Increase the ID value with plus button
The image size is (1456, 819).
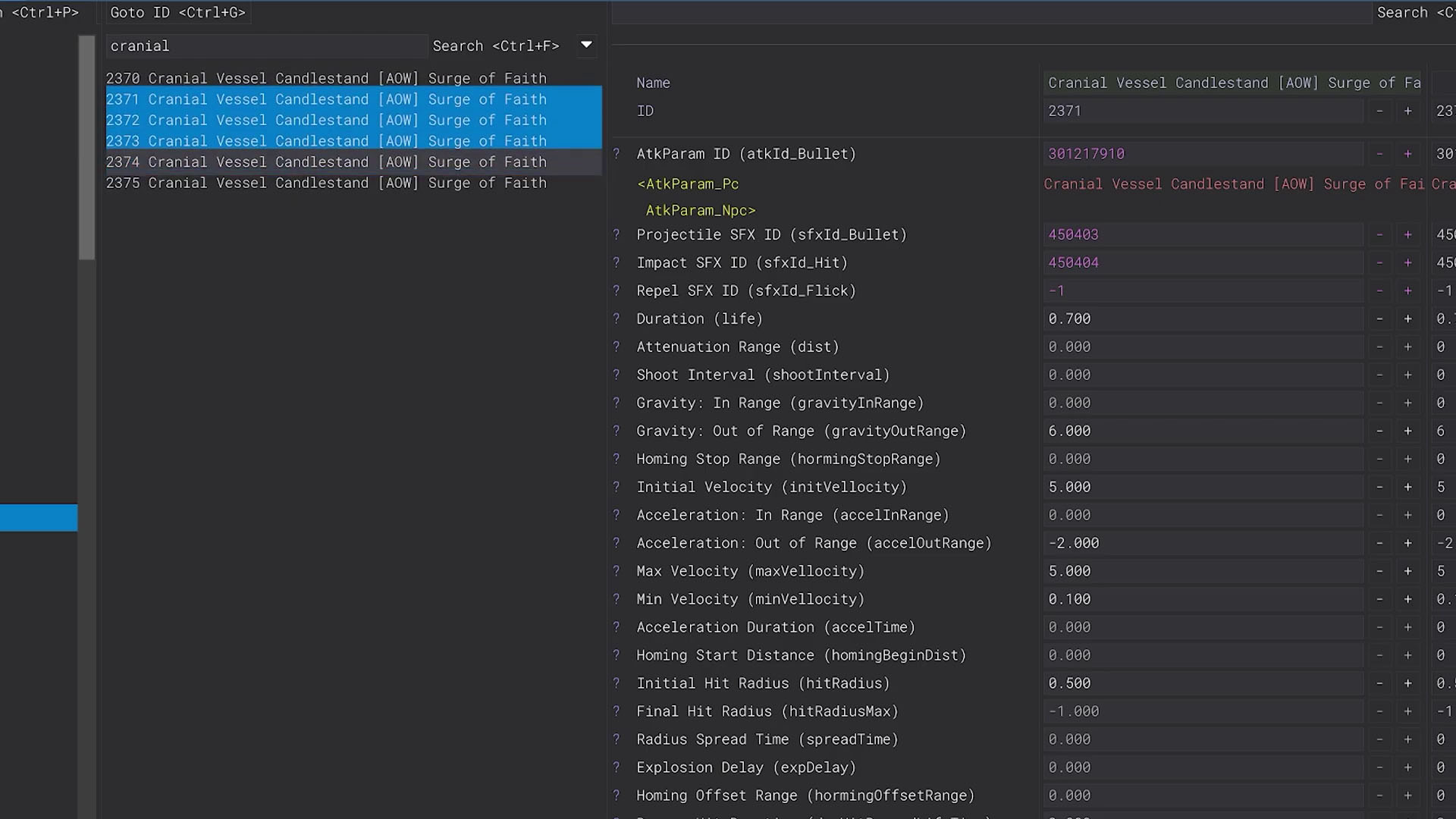tap(1407, 111)
